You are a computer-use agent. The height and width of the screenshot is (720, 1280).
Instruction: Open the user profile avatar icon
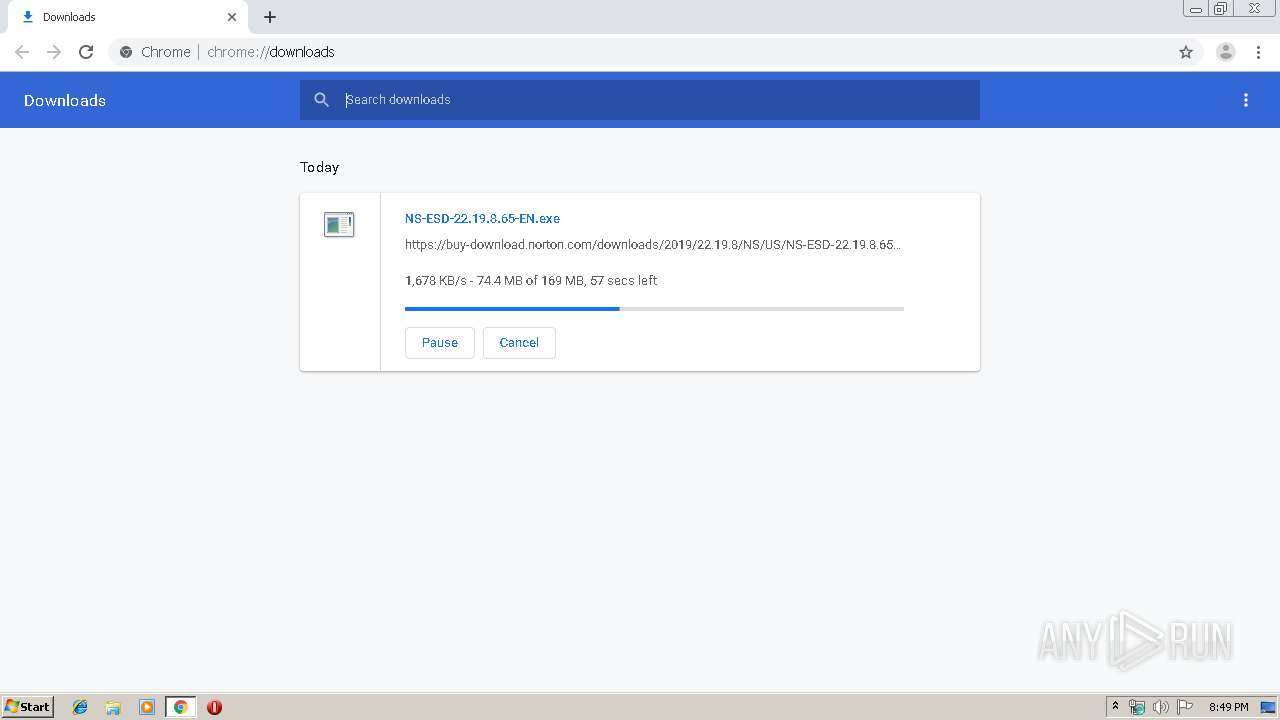click(x=1226, y=52)
